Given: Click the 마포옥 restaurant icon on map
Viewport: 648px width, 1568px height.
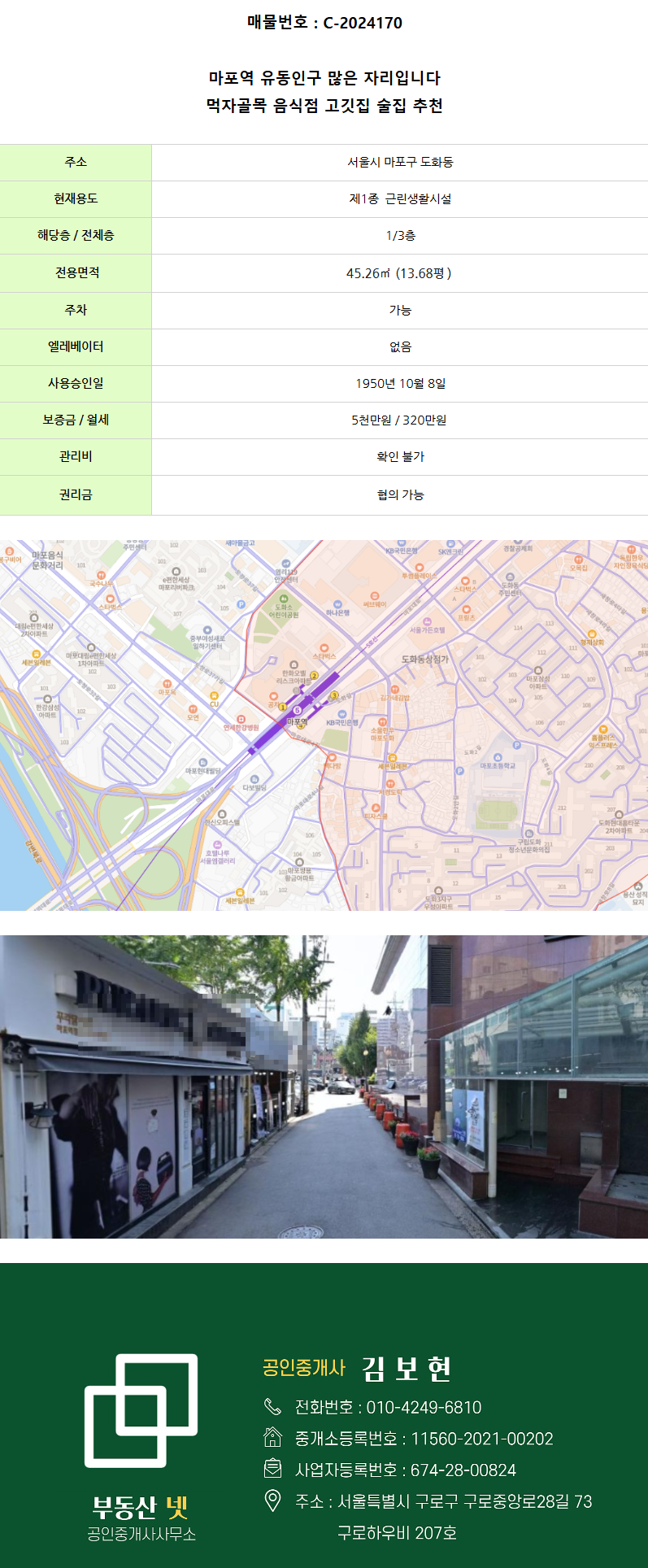Looking at the screenshot, I should (x=167, y=684).
